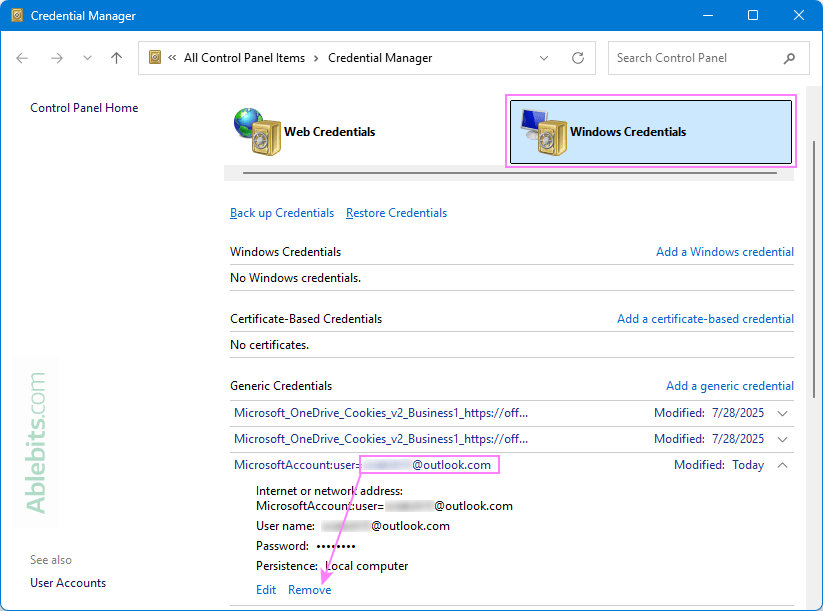Click the MicrosoftAccount:user outlook.com entry
The image size is (823, 611).
click(x=362, y=465)
